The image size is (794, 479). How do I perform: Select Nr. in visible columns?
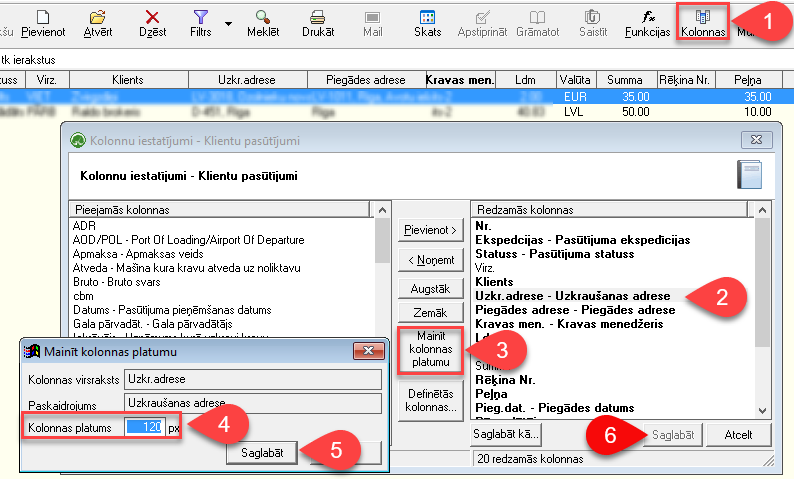[483, 226]
